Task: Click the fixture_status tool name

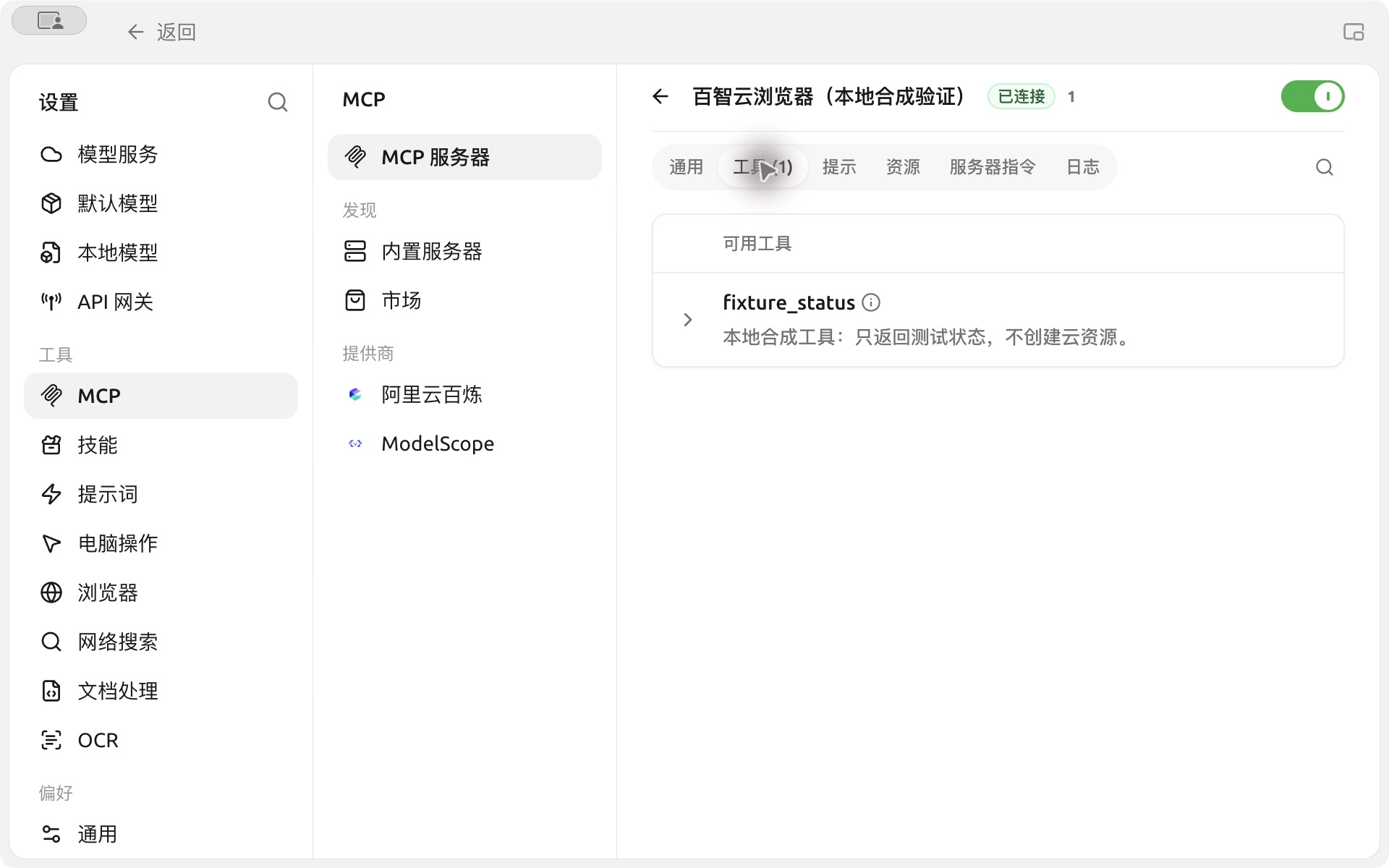Action: point(789,302)
